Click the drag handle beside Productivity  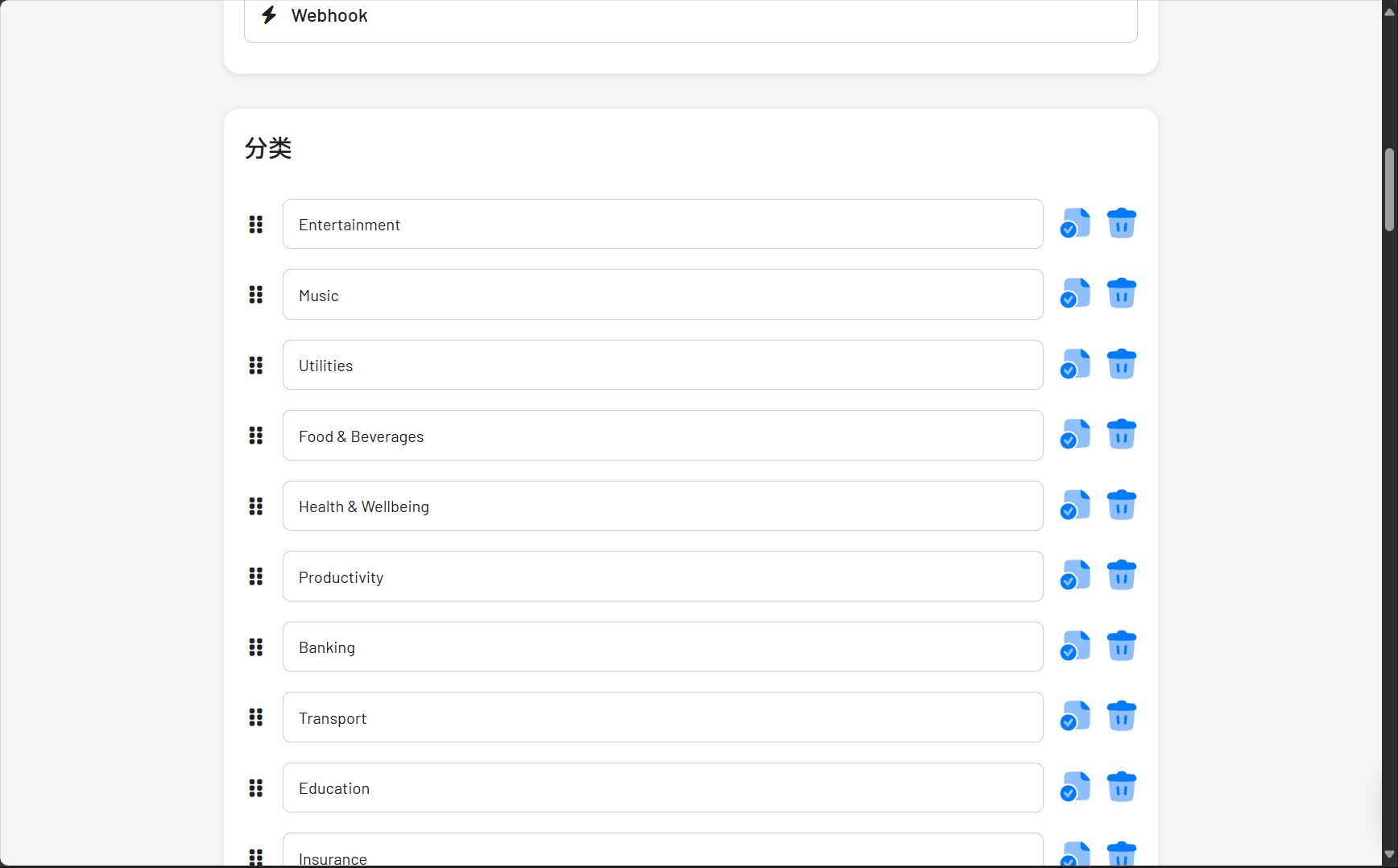(x=256, y=577)
